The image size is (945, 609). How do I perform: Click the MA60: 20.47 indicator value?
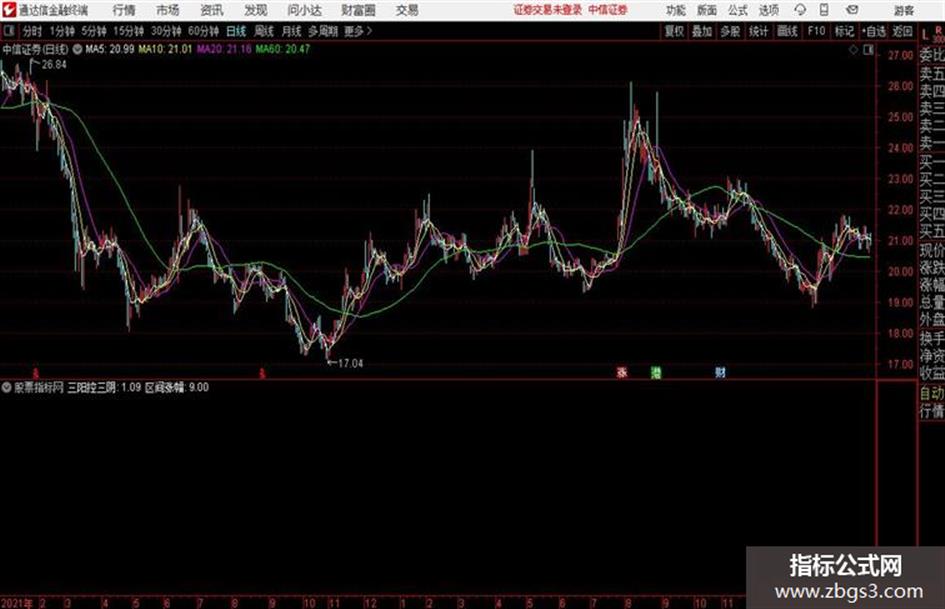(x=283, y=49)
